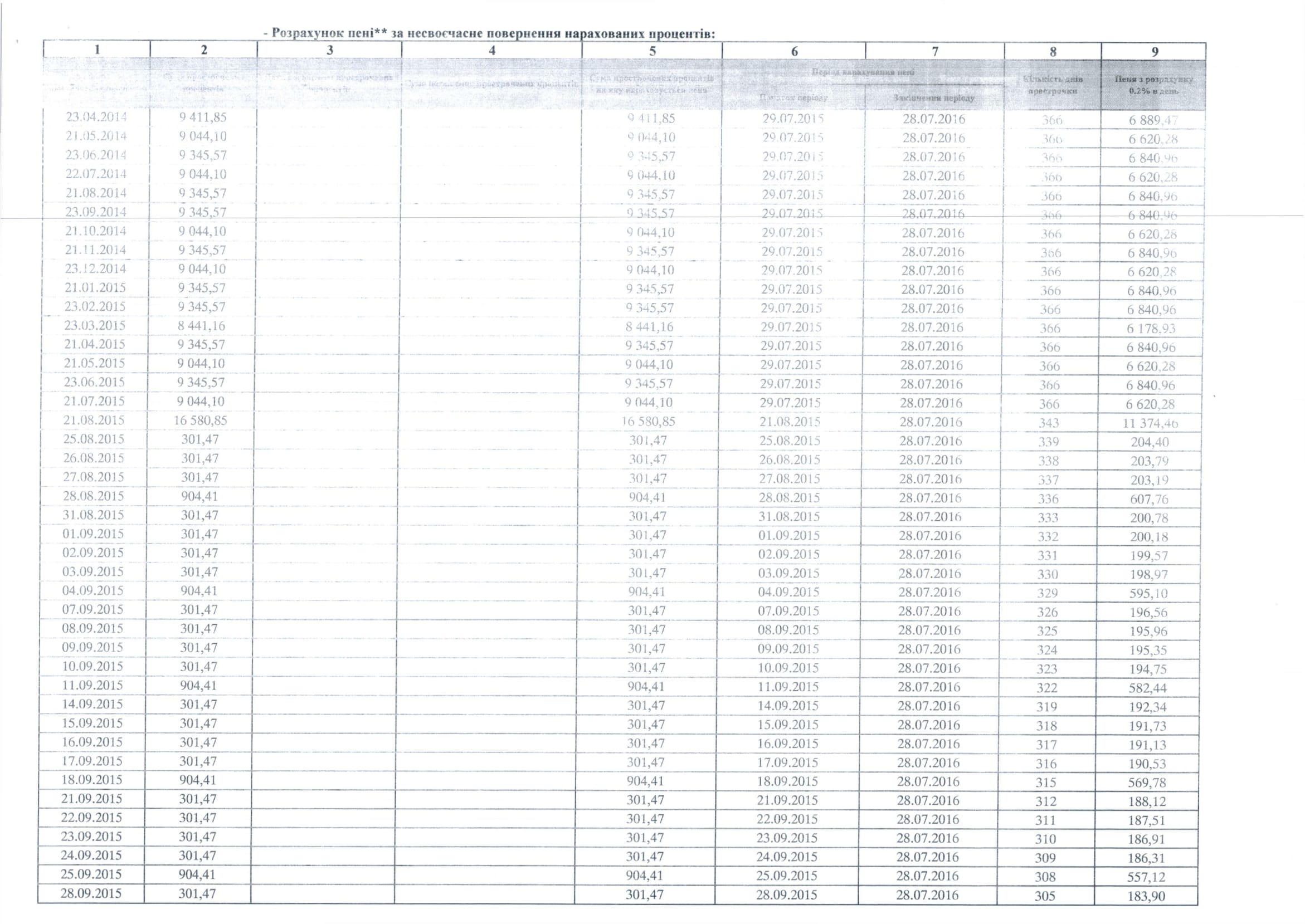Click 'Закінчення періоду' subheader cell
Screen dimensions: 1305x924
pyautogui.click(x=933, y=98)
